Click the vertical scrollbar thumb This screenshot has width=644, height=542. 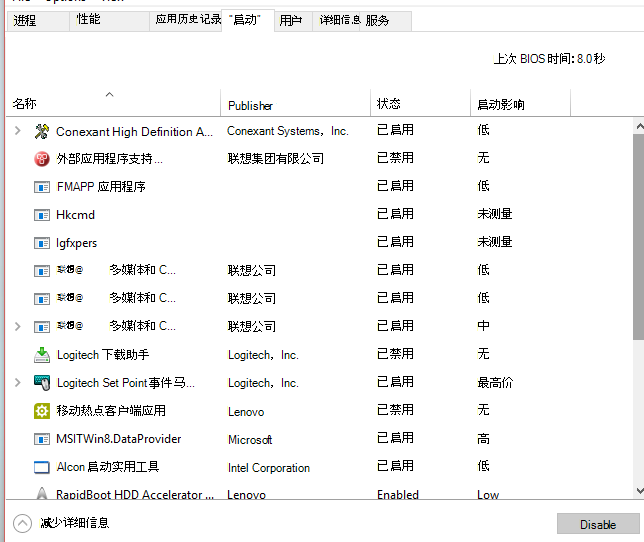[639, 237]
